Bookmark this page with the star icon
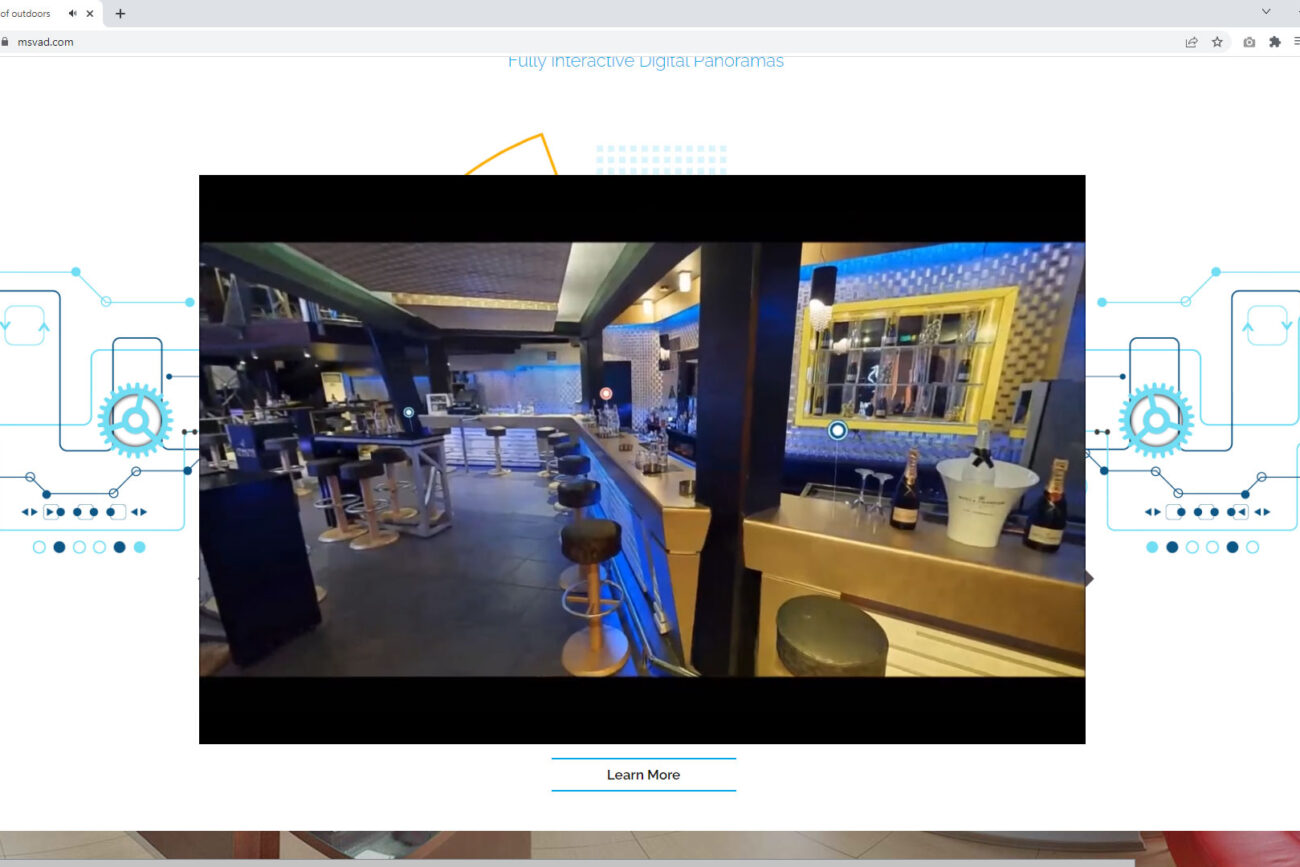The width and height of the screenshot is (1300, 867). pos(1217,42)
